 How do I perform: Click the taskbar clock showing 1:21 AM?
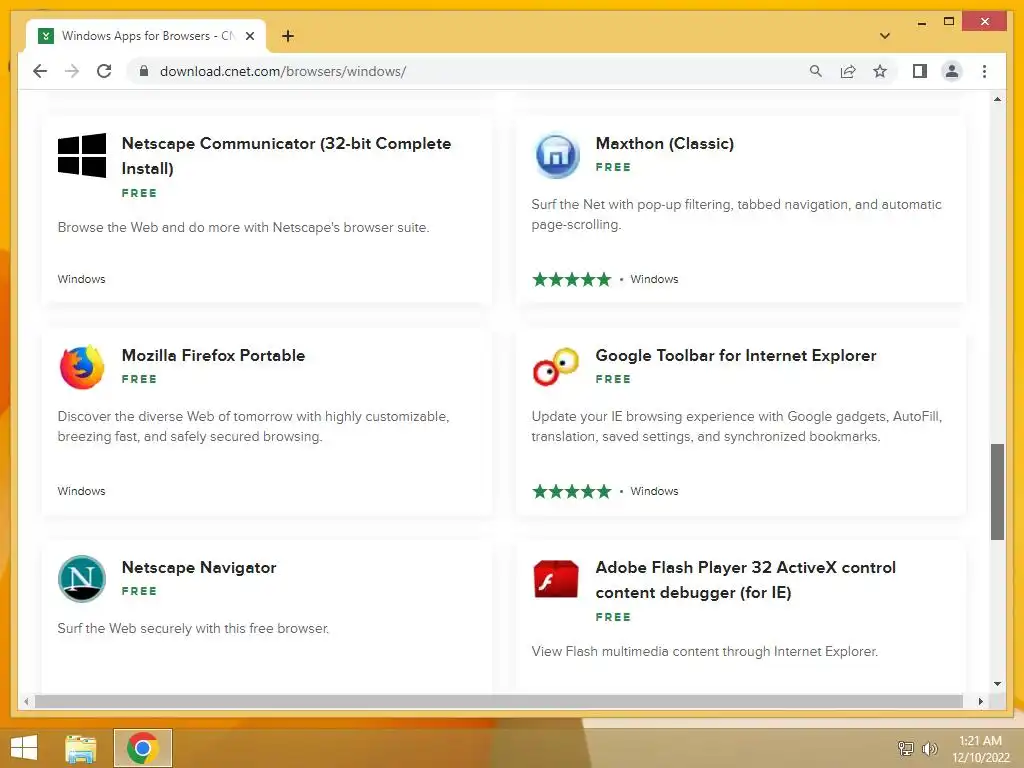980,749
